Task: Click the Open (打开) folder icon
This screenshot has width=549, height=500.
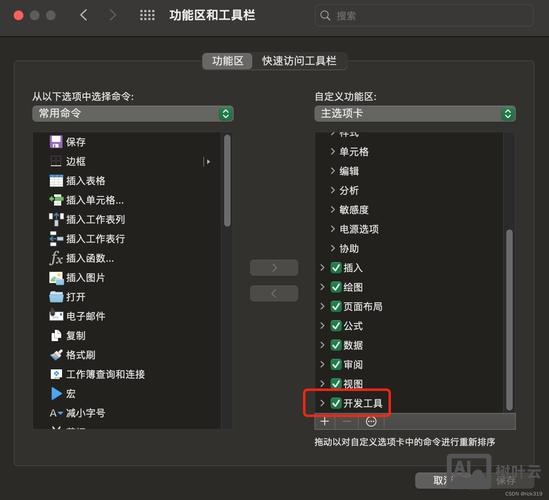Action: click(56, 297)
